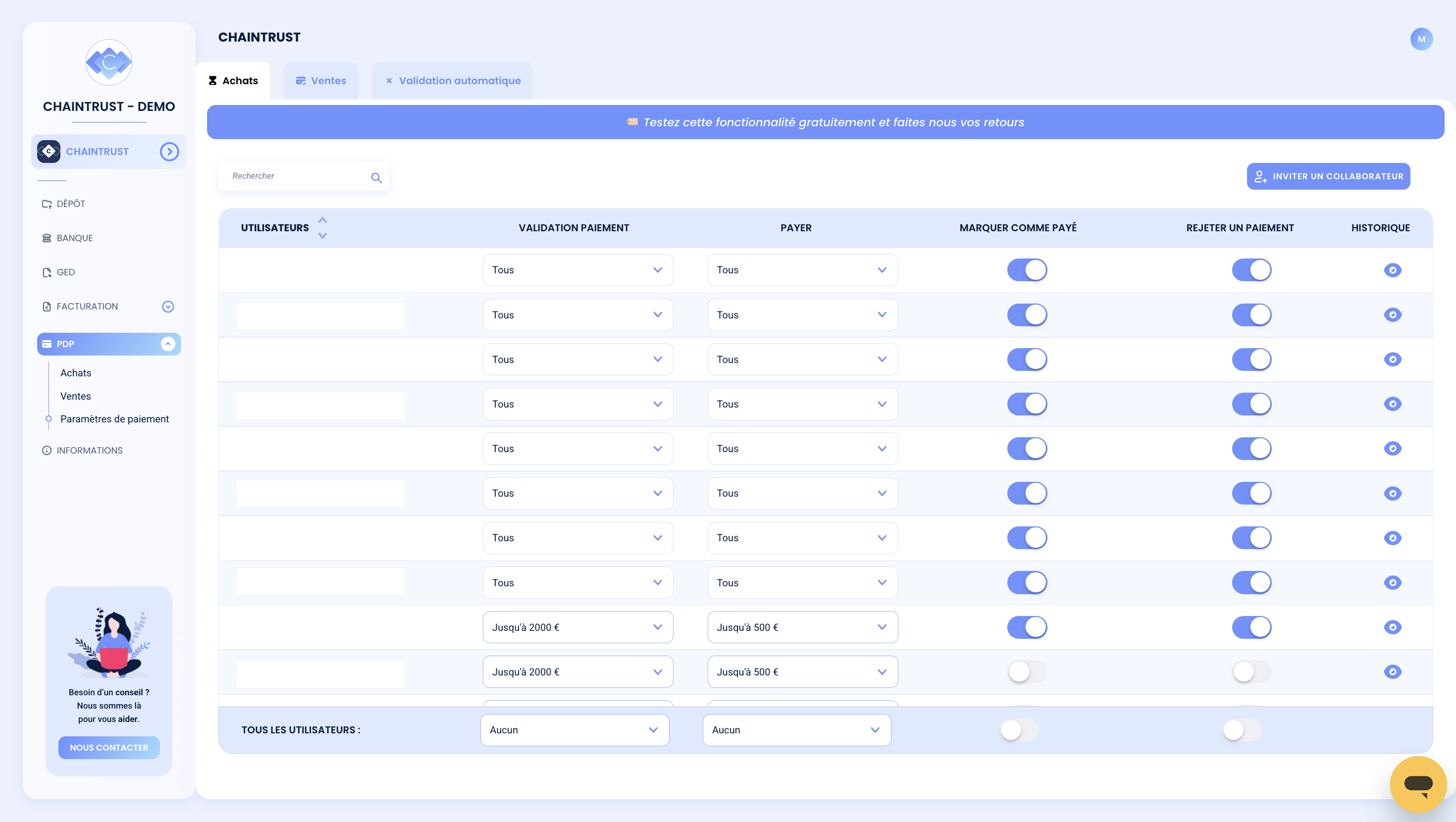Disable Marquer comme payé in fifth user row
Screen dimensions: 1456x822
[x=1027, y=449]
